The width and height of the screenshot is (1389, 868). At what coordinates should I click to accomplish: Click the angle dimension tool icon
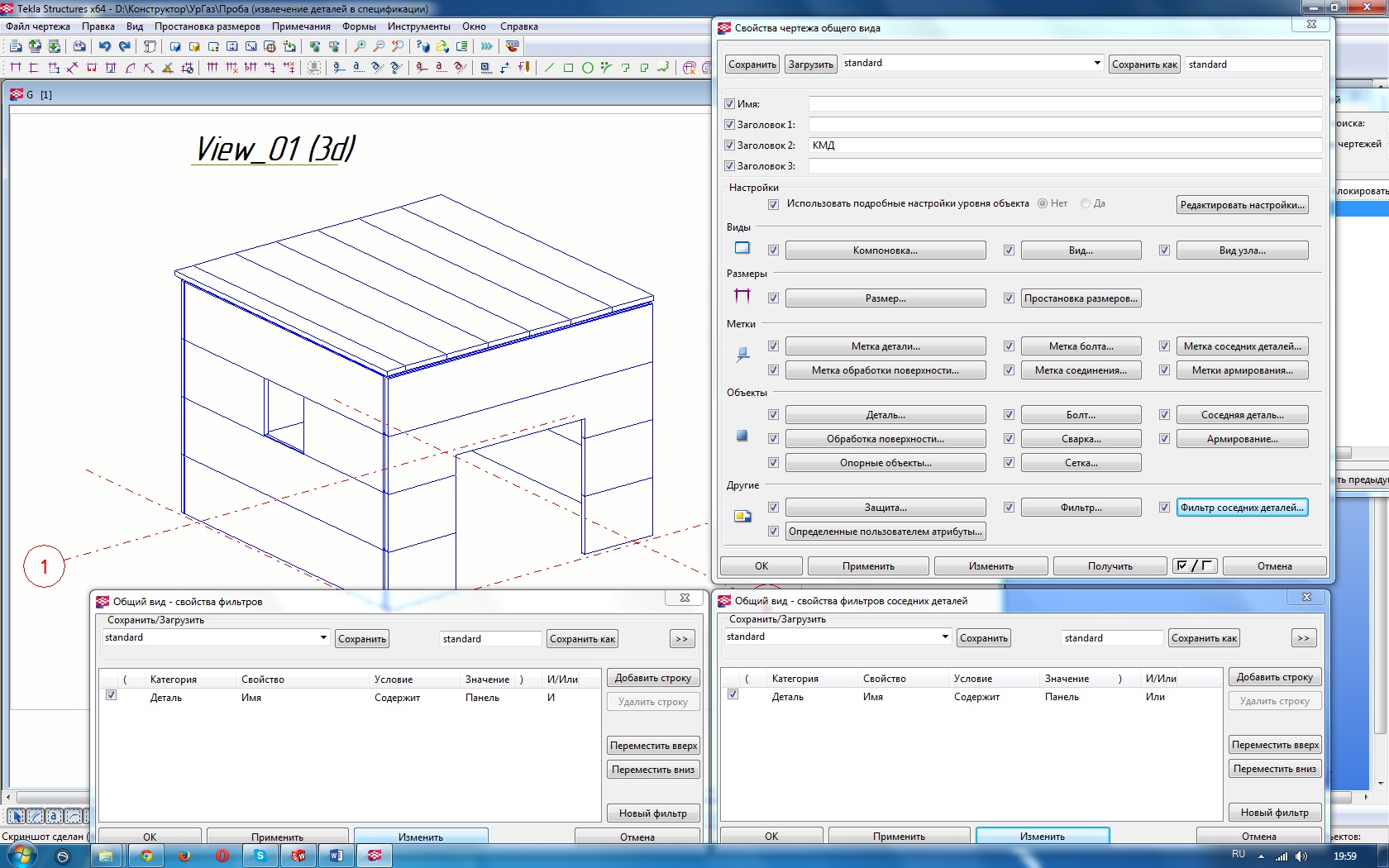coord(168,68)
